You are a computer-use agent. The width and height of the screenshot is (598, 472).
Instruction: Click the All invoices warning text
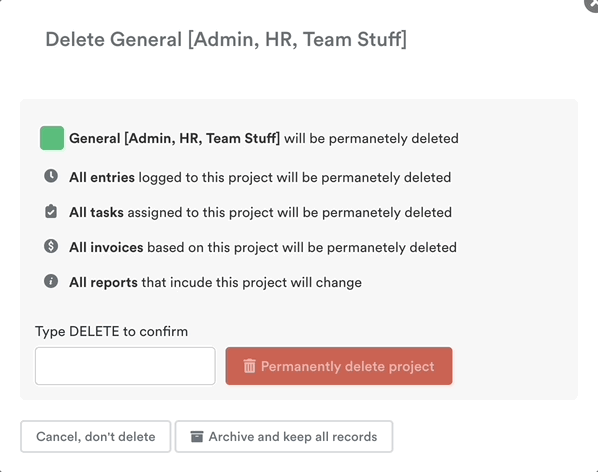click(x=263, y=248)
